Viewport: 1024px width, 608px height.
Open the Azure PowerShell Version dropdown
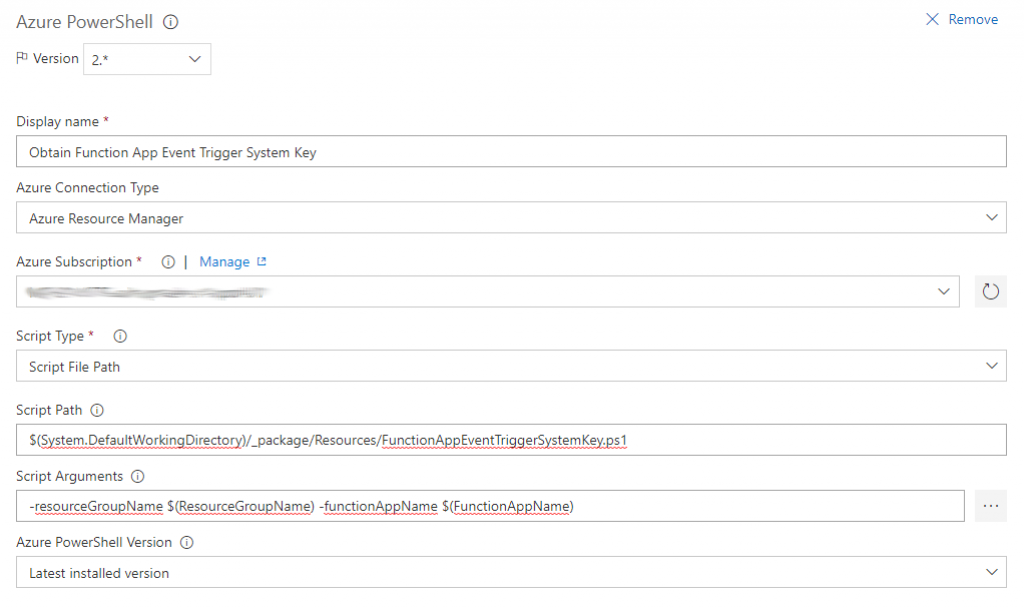pos(511,572)
